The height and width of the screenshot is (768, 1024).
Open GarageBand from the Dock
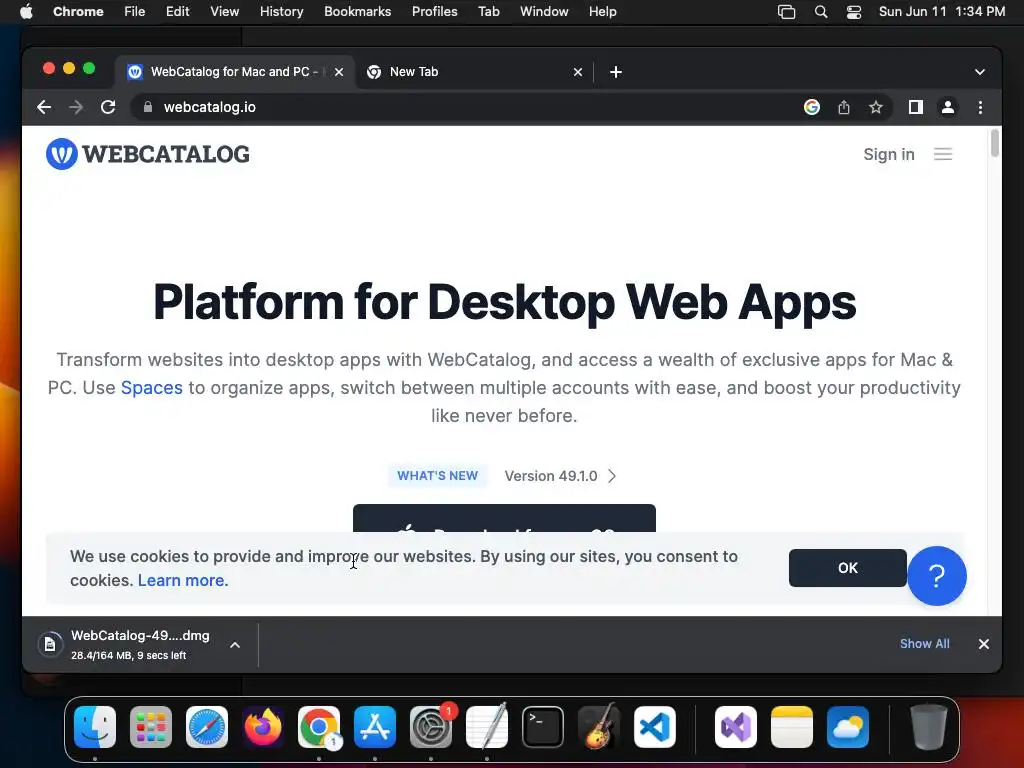click(x=599, y=727)
